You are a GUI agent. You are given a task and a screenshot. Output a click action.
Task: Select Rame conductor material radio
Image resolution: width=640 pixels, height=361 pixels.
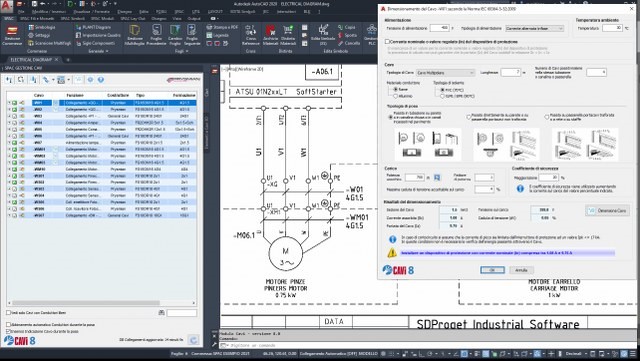[395, 89]
